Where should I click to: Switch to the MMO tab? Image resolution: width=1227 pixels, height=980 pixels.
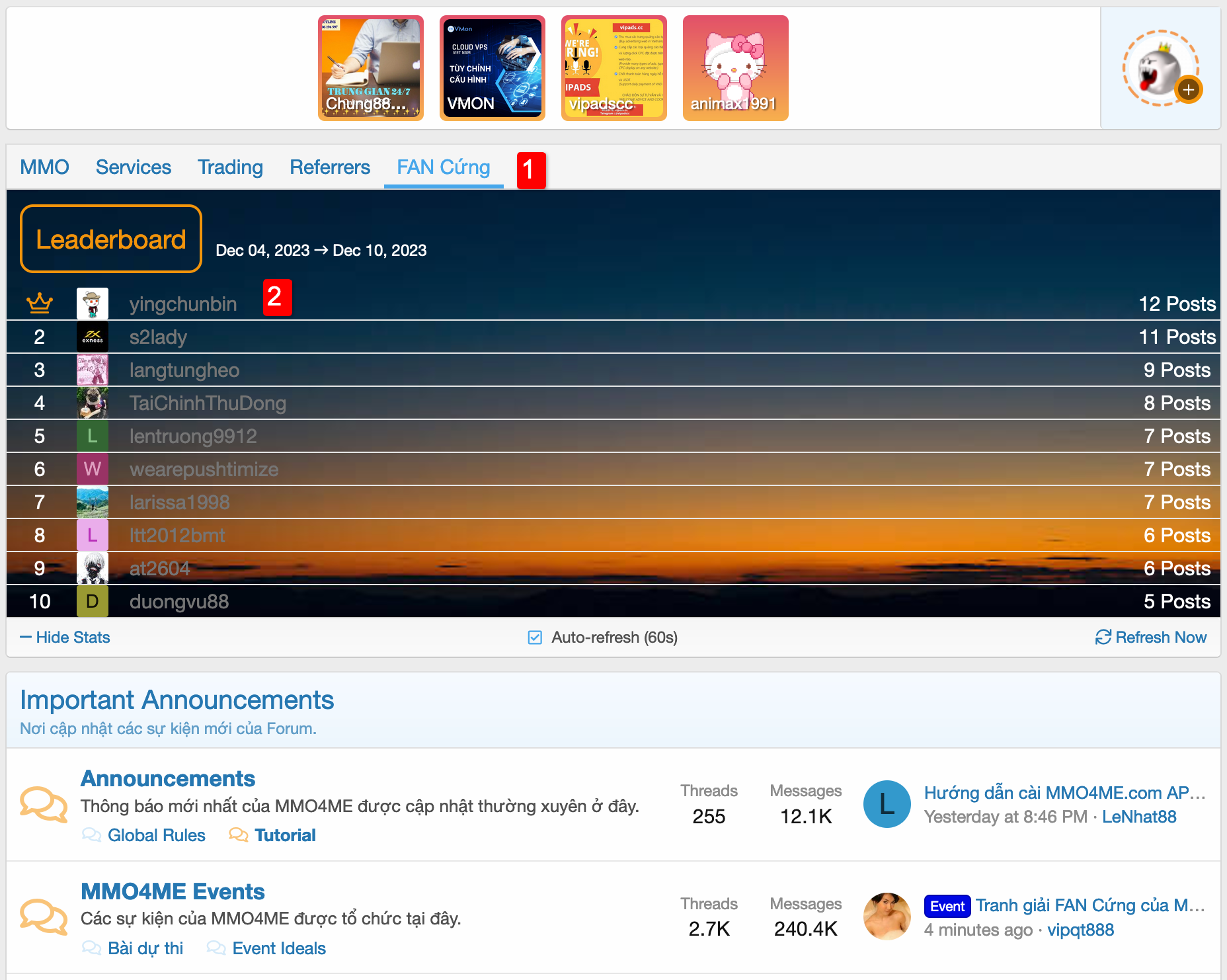pos(44,167)
